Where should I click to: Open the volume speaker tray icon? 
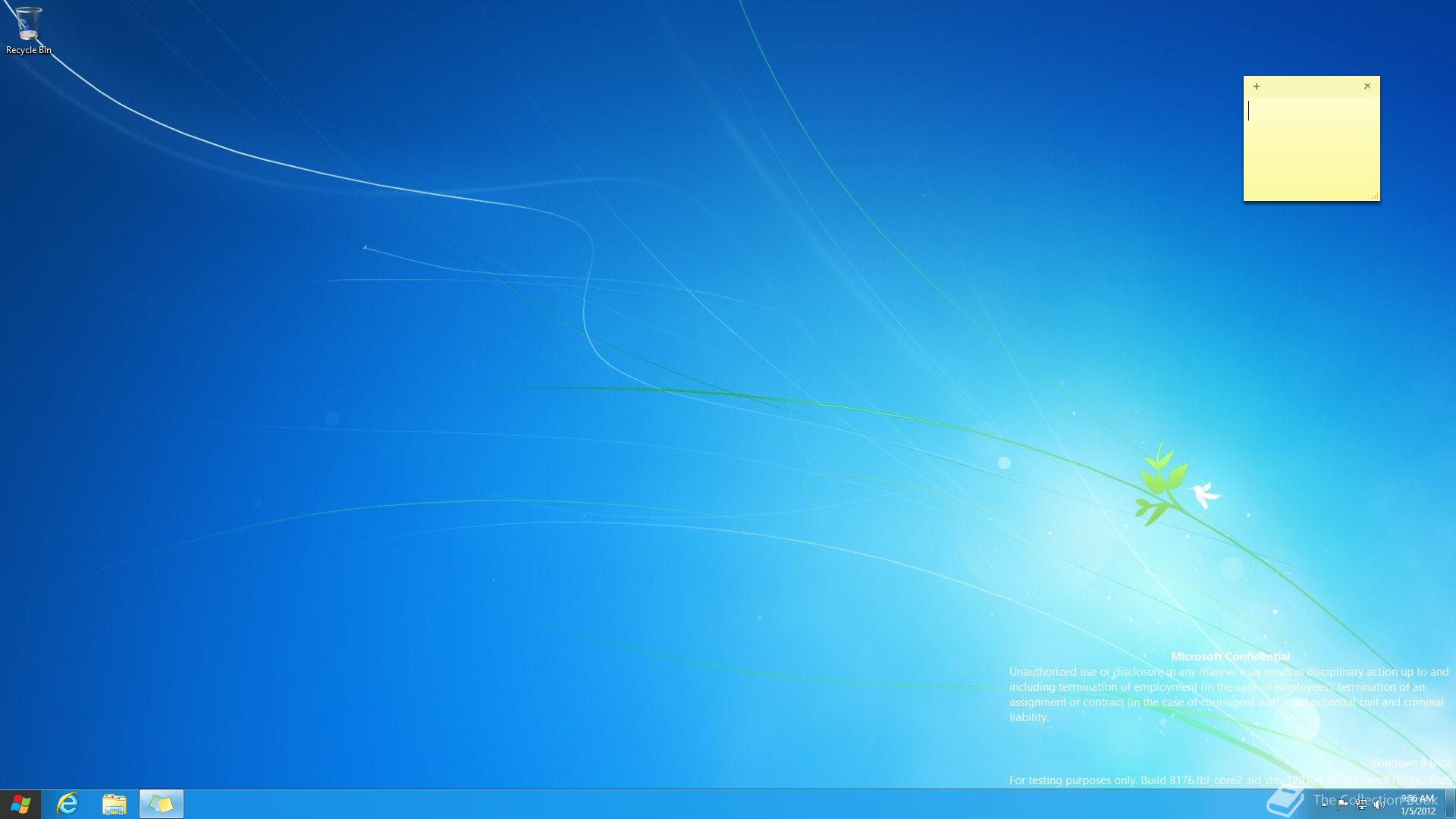(1379, 805)
